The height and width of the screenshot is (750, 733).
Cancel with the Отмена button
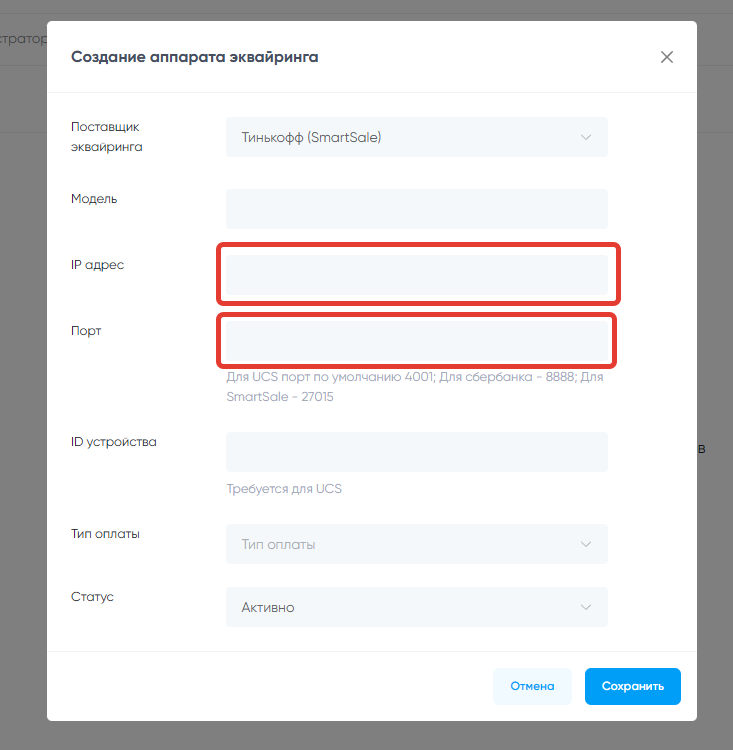532,687
